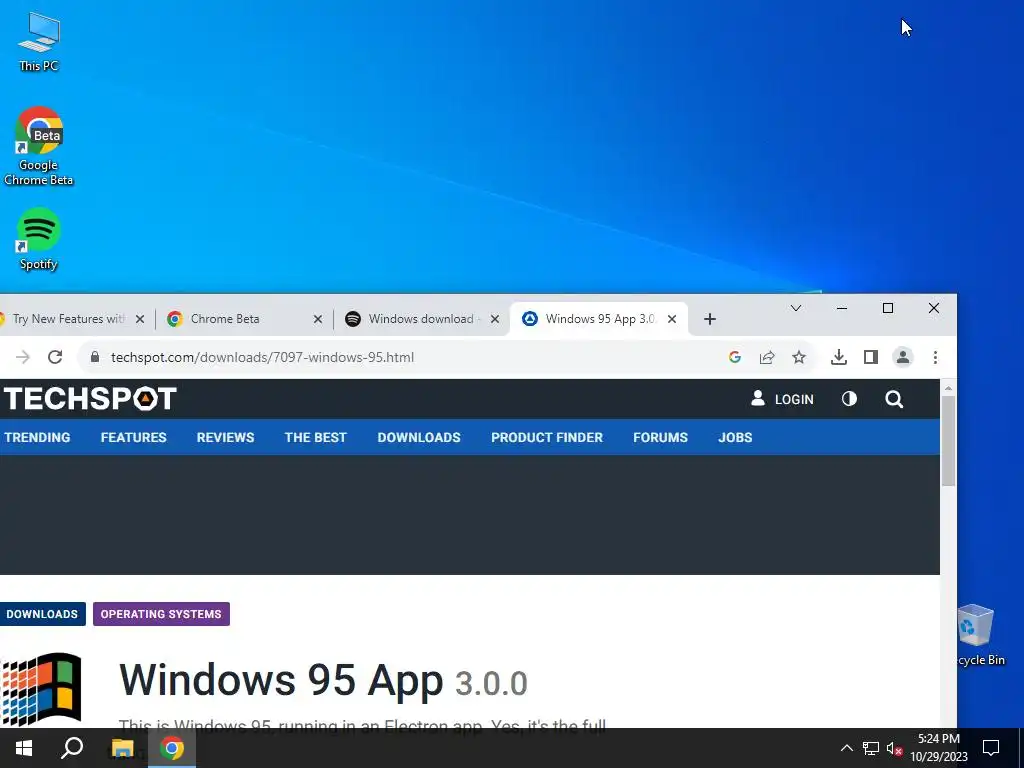Share this page using the share icon

pyautogui.click(x=767, y=357)
